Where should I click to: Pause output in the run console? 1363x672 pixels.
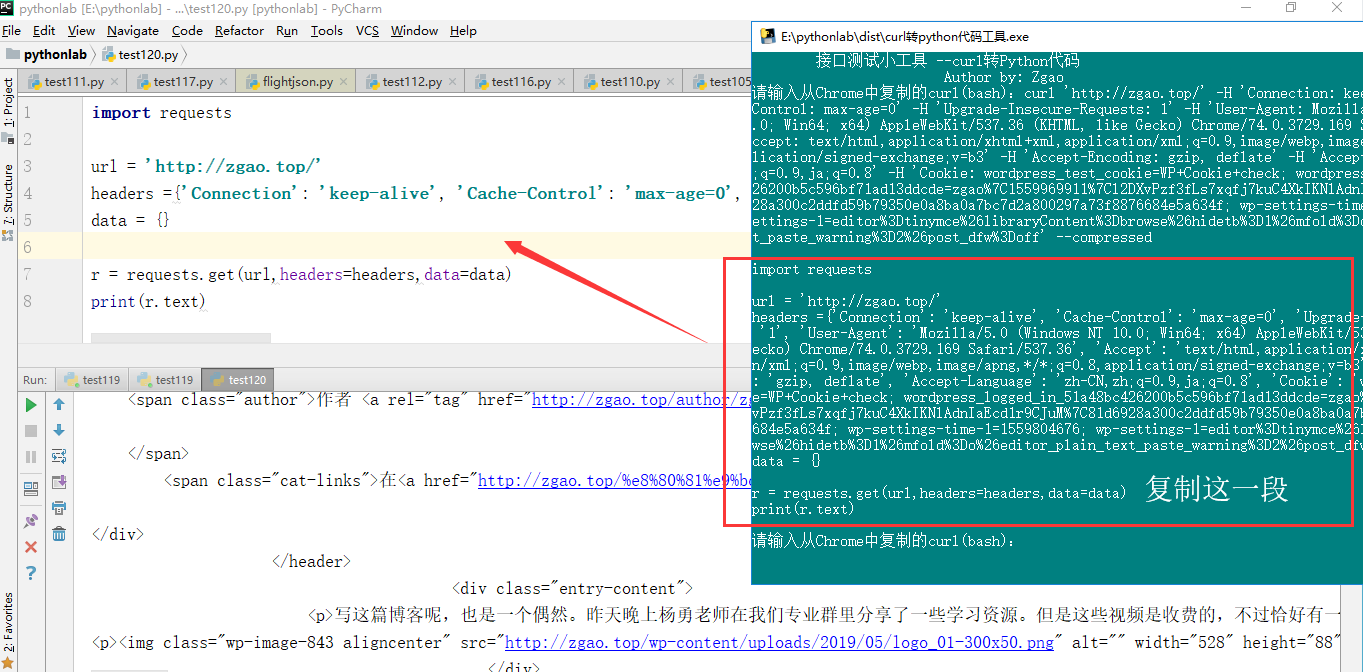[x=30, y=459]
